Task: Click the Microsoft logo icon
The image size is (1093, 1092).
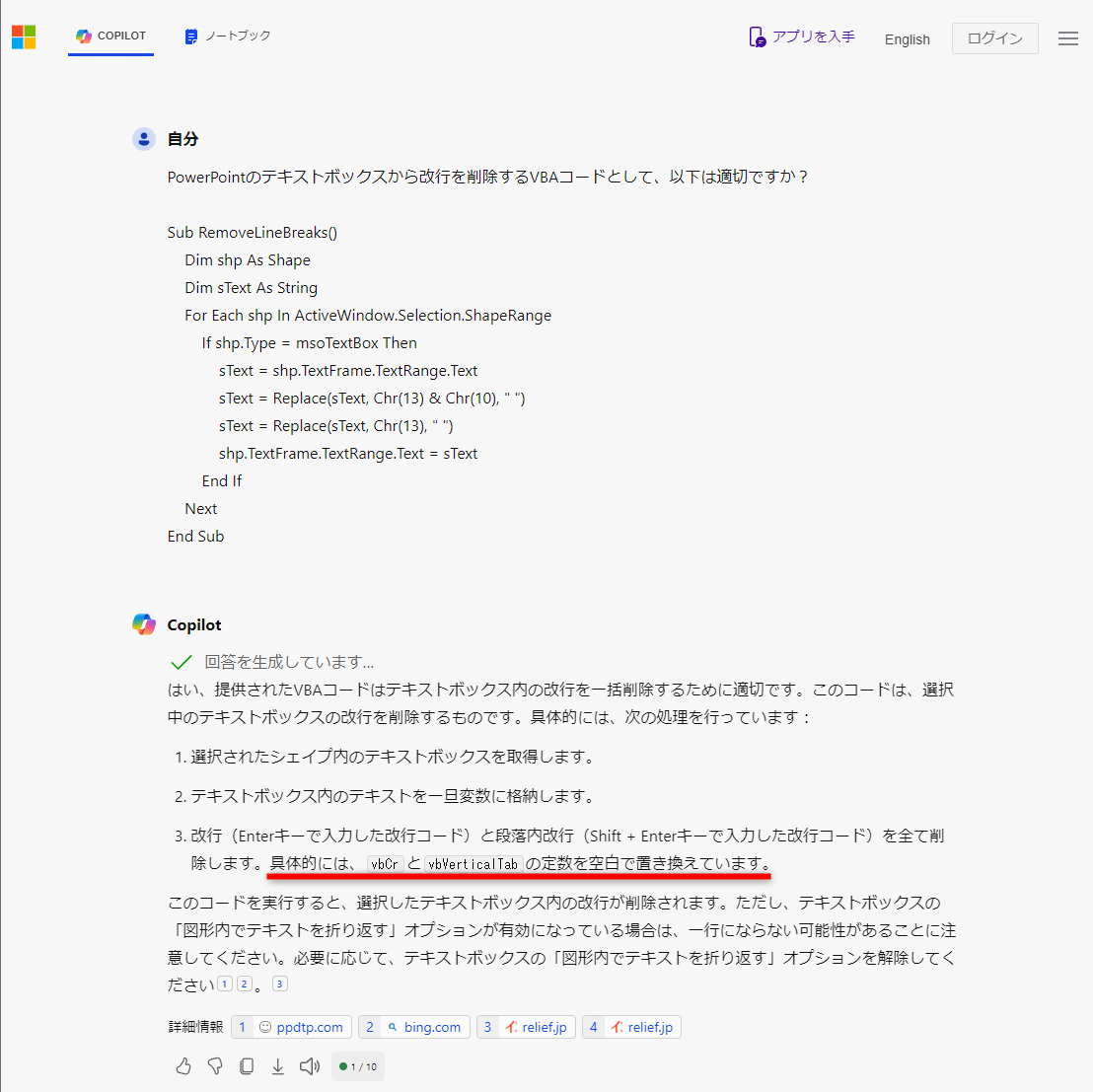Action: click(x=22, y=36)
